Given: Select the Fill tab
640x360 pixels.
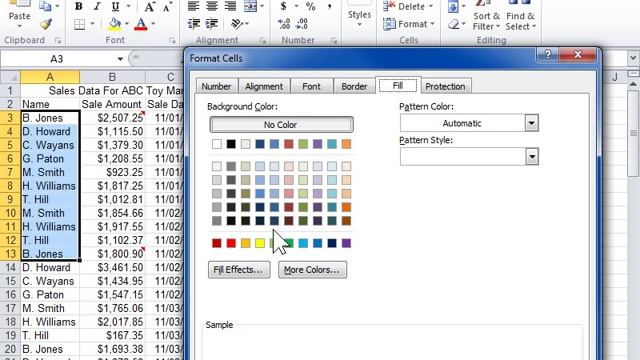Looking at the screenshot, I should pyautogui.click(x=398, y=85).
